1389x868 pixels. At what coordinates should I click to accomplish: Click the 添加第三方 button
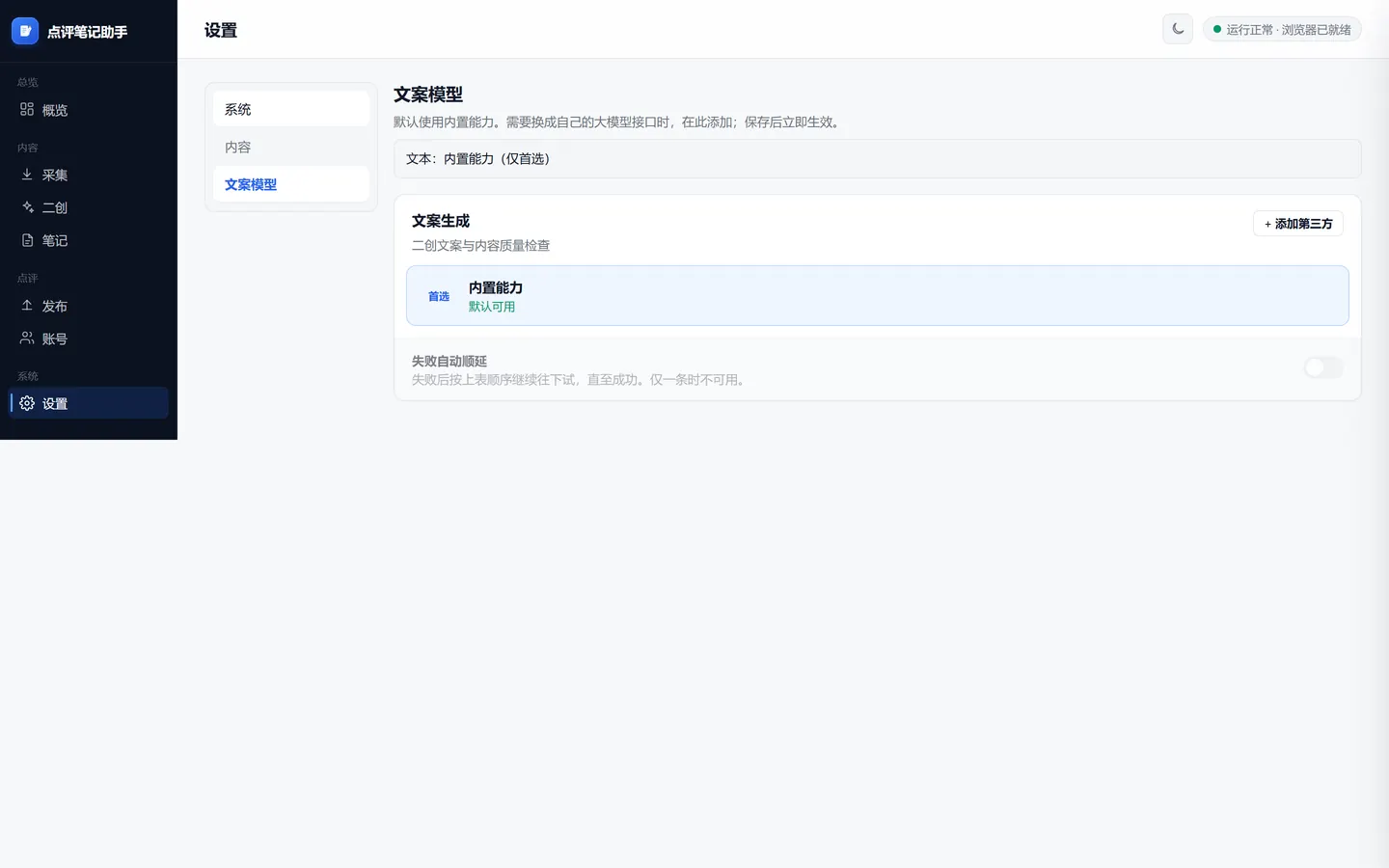click(1298, 224)
